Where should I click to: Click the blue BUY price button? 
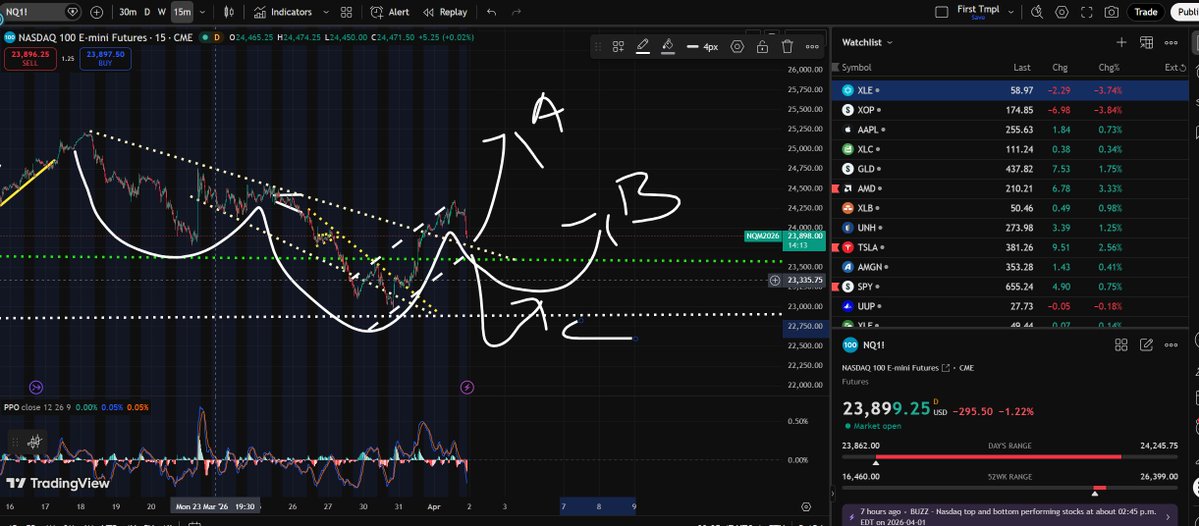click(x=106, y=59)
